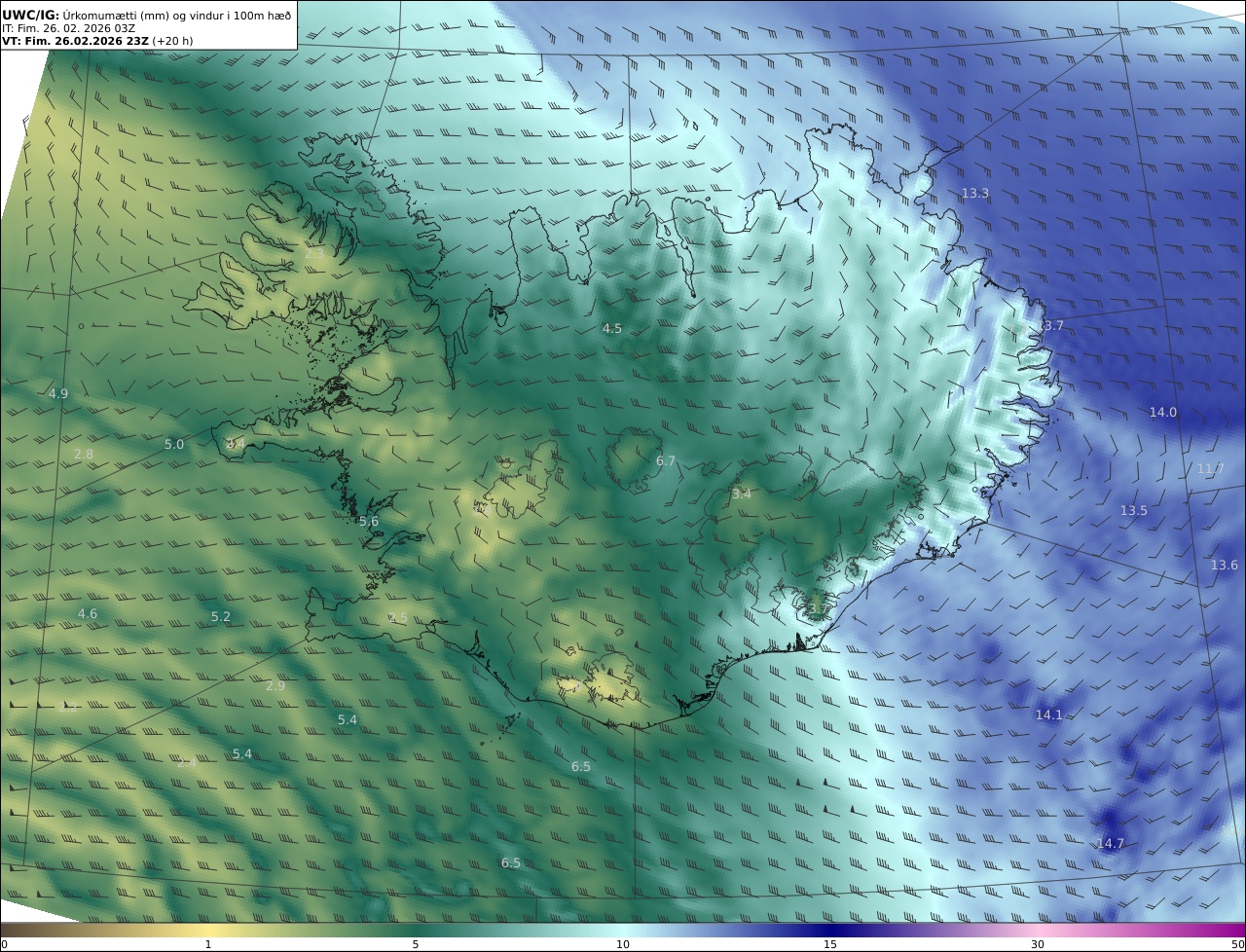The width and height of the screenshot is (1246, 952).
Task: Click the 2.9 value label
Action: tap(275, 686)
